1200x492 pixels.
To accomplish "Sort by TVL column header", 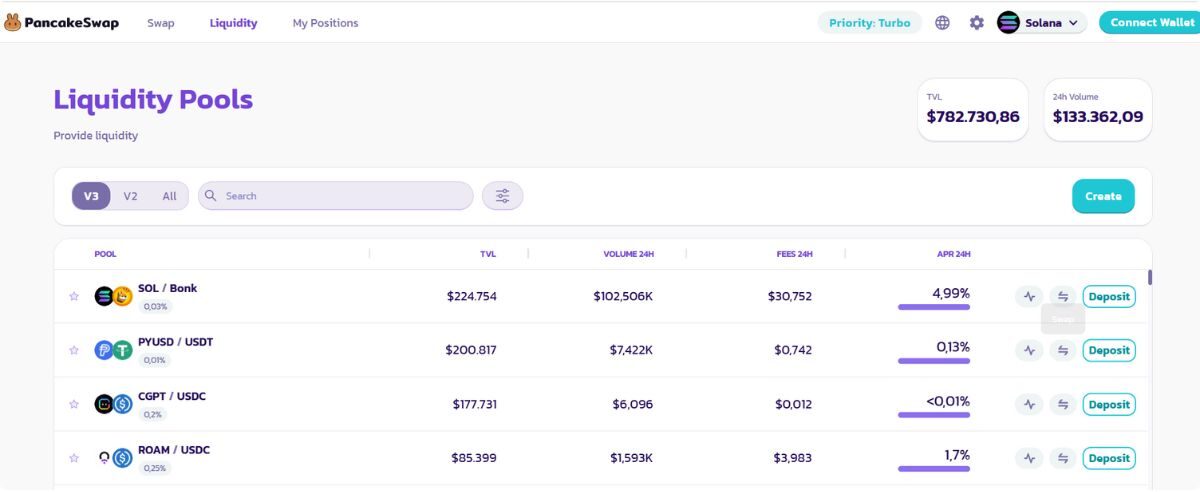I will point(488,254).
